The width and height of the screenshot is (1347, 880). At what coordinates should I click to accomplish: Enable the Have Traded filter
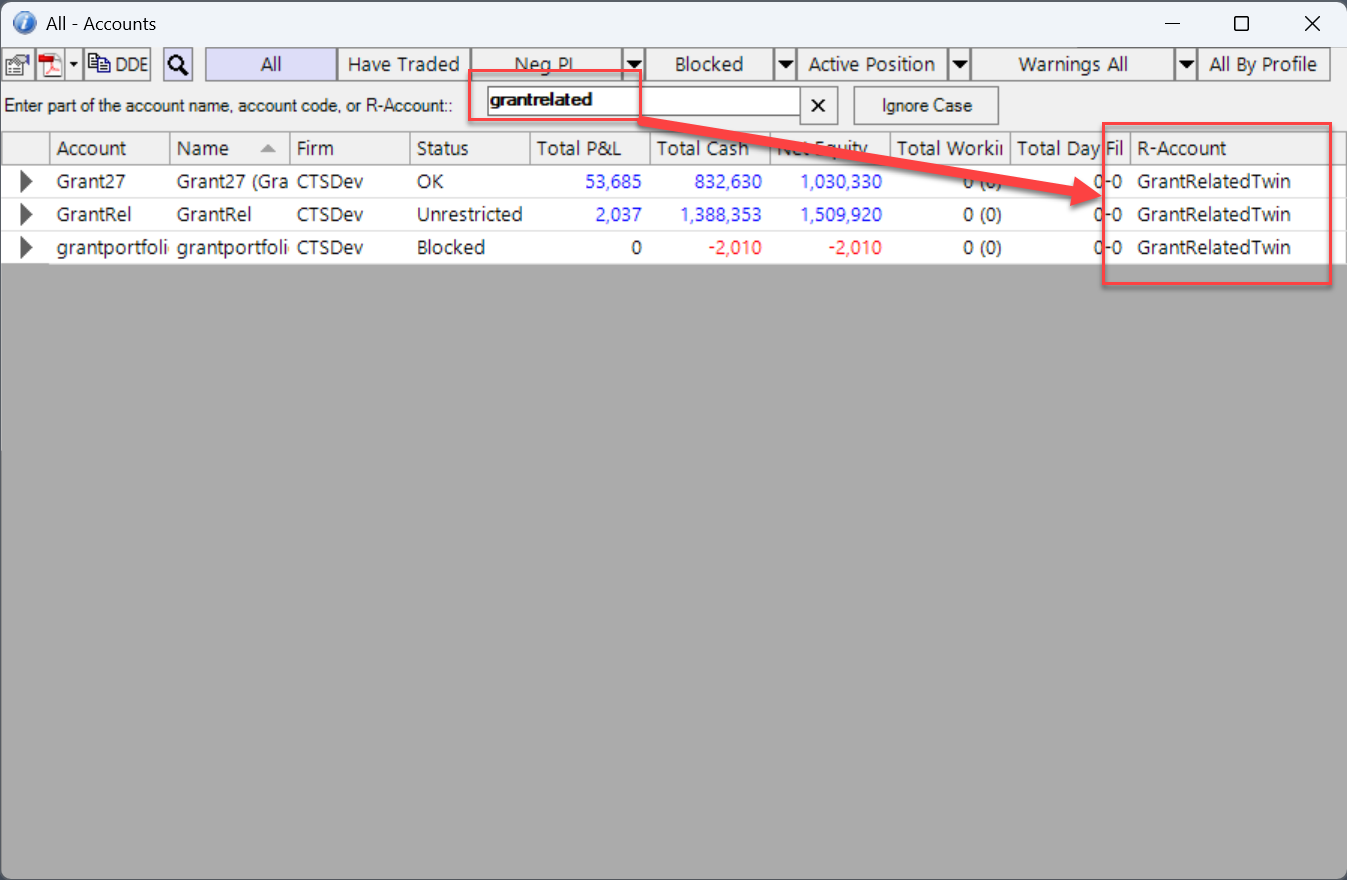(403, 65)
